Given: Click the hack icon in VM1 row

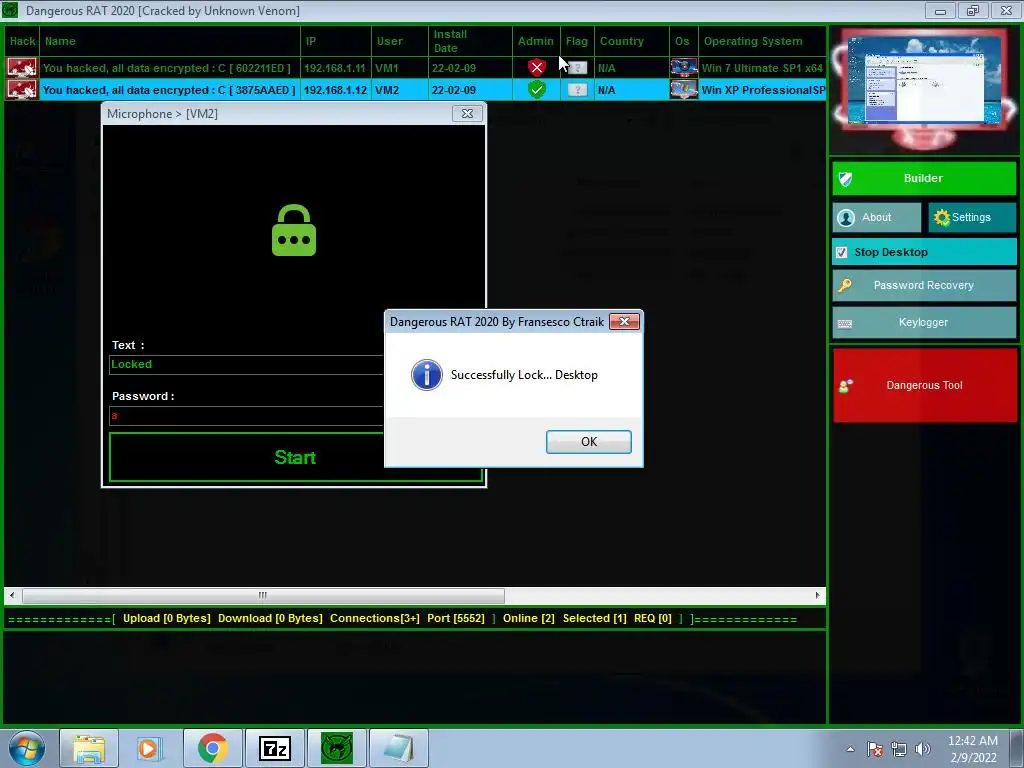Looking at the screenshot, I should point(22,68).
